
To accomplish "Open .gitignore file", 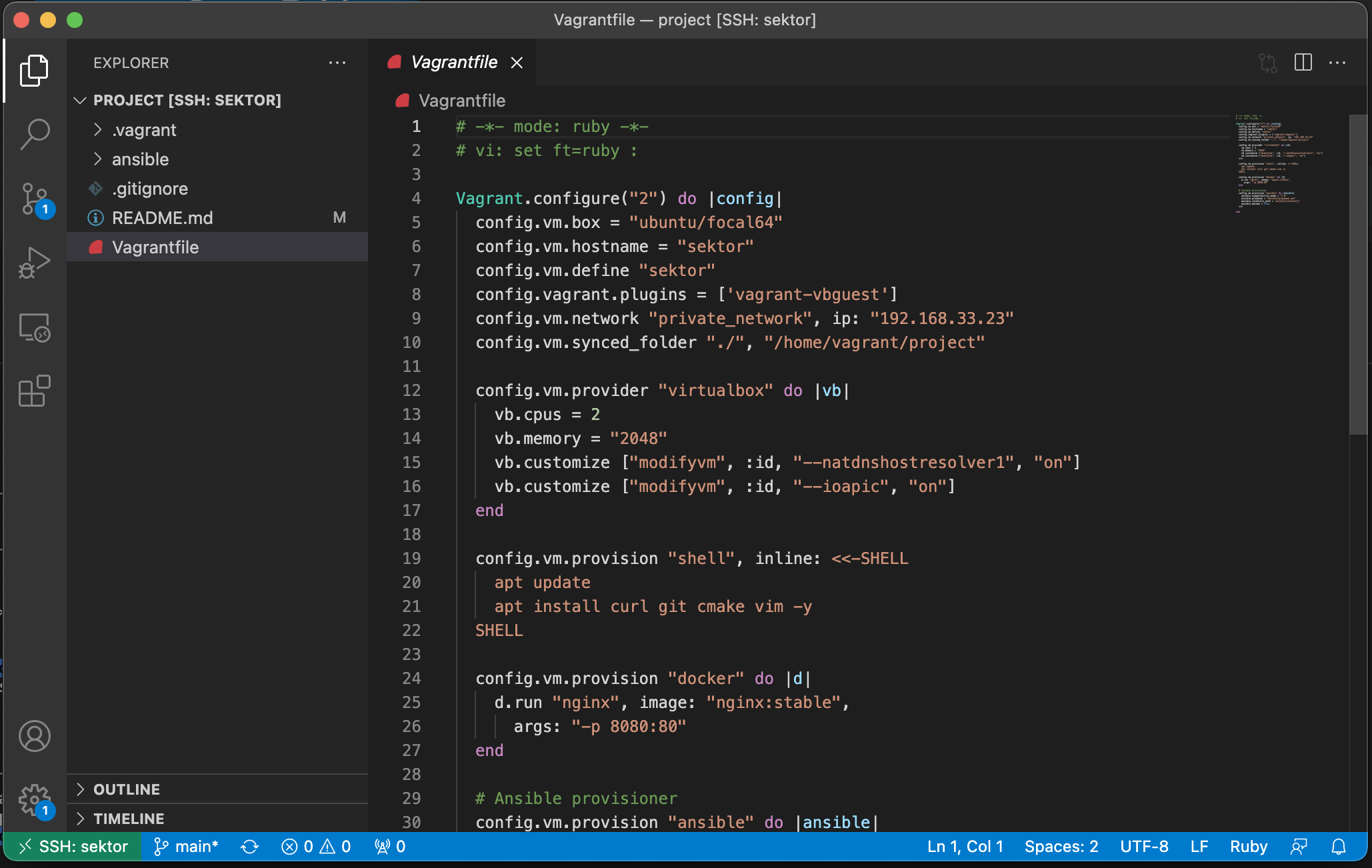I will [217, 189].
